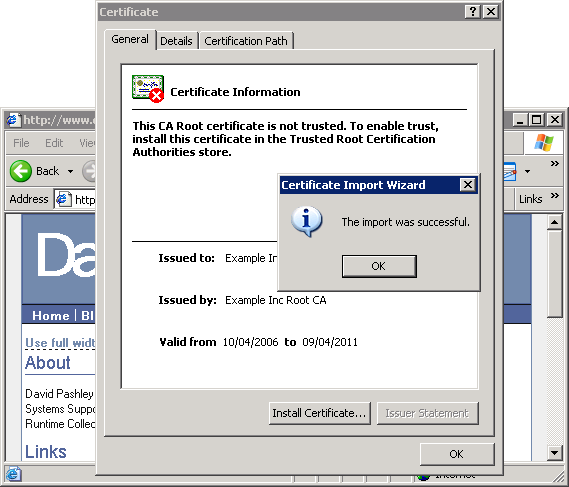The height and width of the screenshot is (487, 569).
Task: Expand the browser toolbar overflow chevron
Action: [554, 163]
